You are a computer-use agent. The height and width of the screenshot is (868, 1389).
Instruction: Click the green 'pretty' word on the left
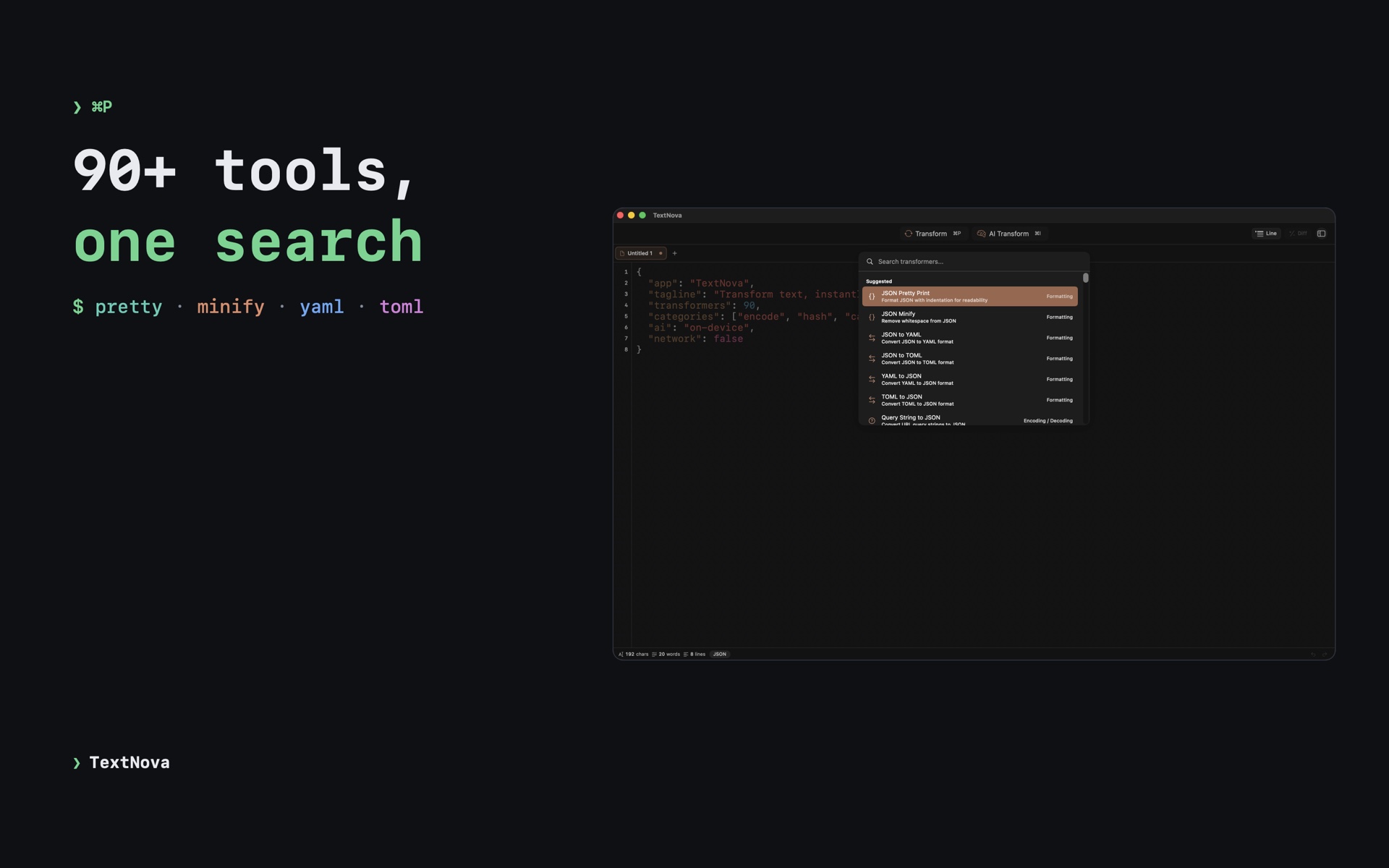[x=129, y=307]
